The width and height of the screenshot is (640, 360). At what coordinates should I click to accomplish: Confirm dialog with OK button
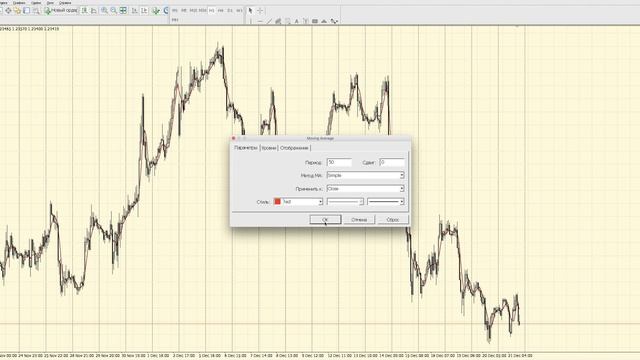point(325,220)
